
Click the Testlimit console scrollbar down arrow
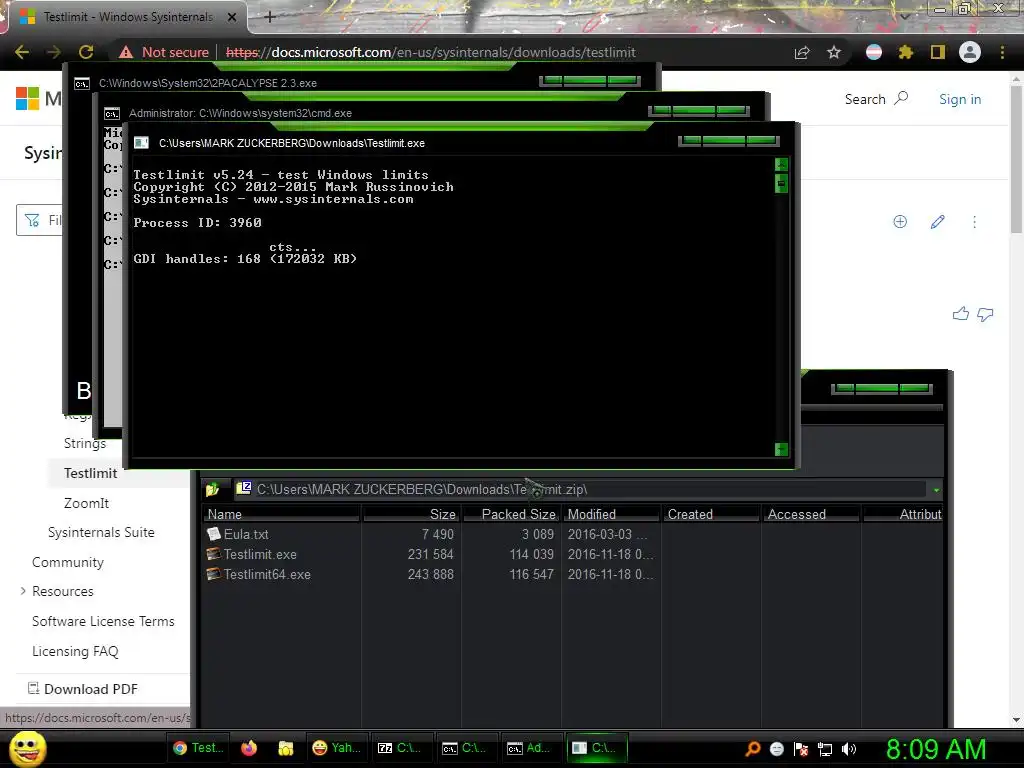tap(781, 449)
